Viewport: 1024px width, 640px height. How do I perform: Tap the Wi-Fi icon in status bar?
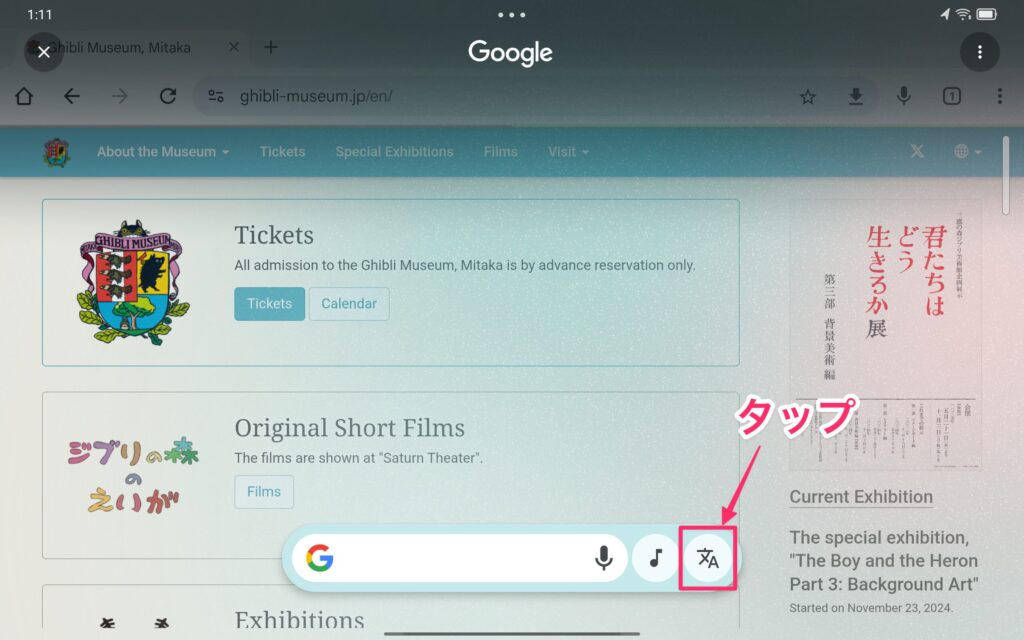click(963, 14)
